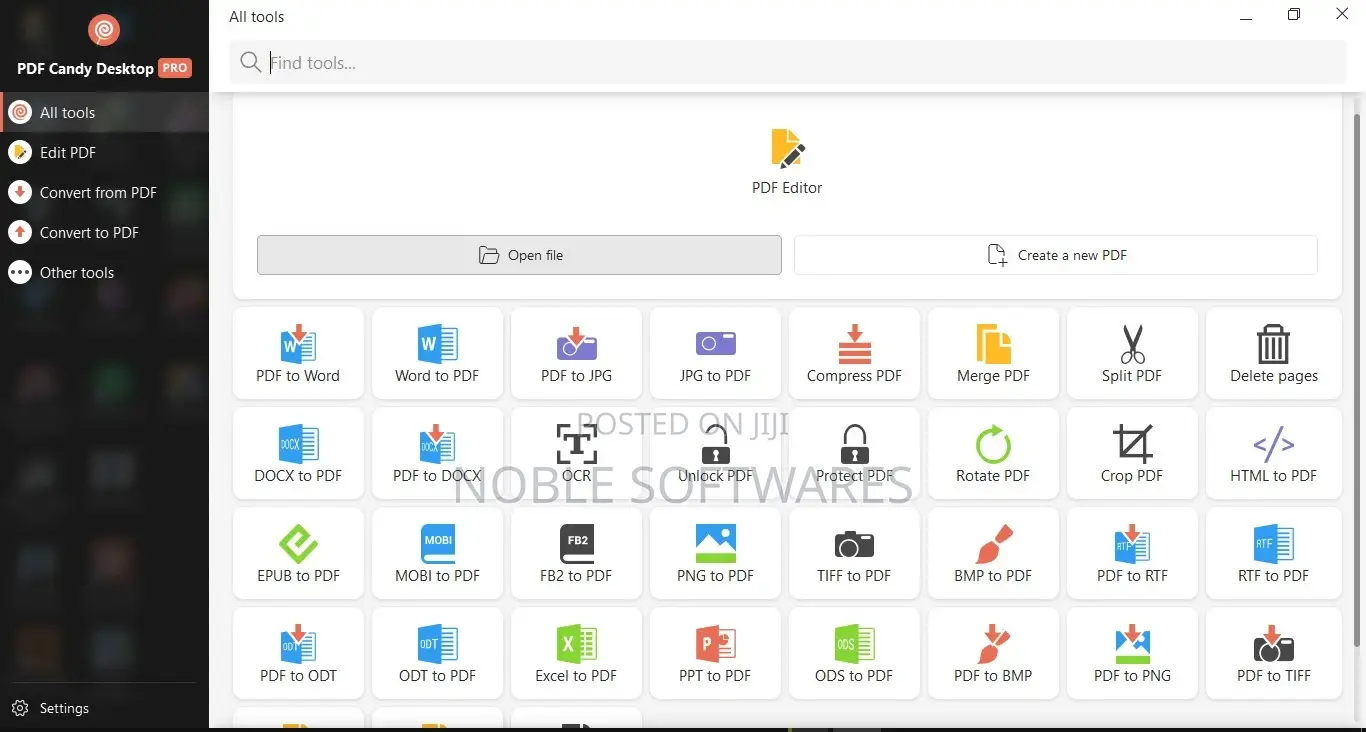Open the Compress PDF tool
1366x732 pixels.
854,353
